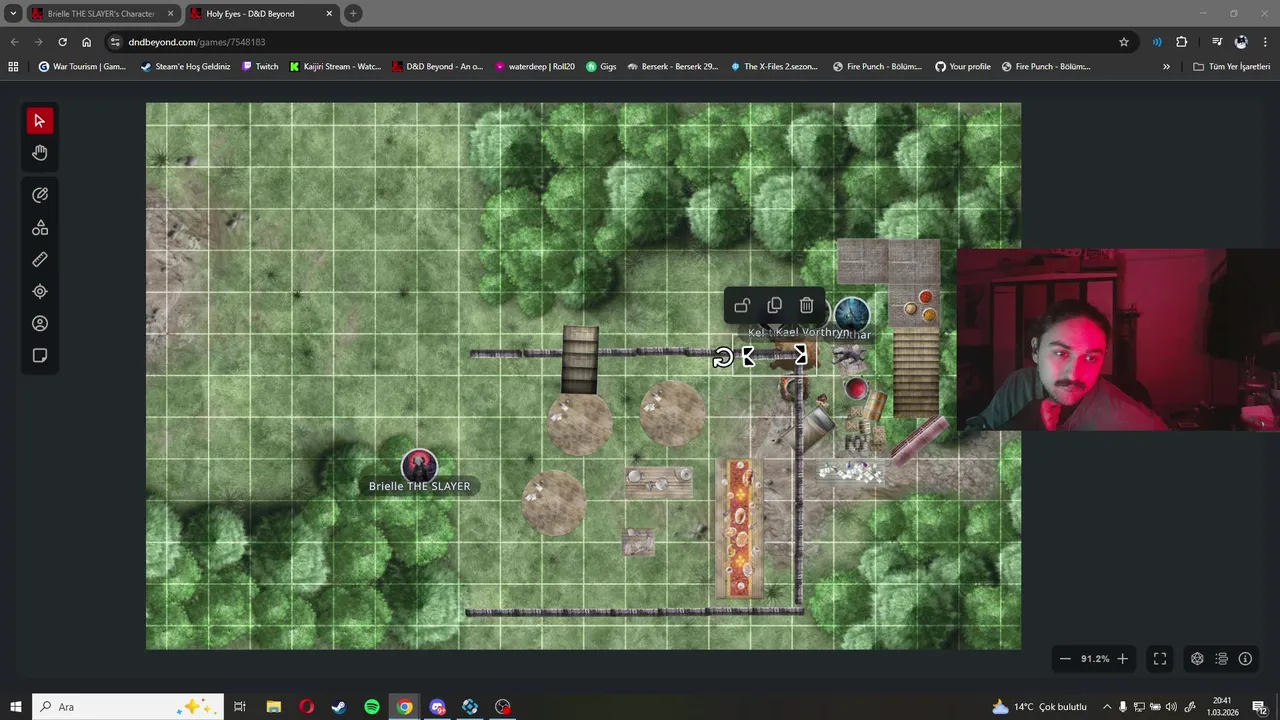Zoom out with the minus button
The width and height of the screenshot is (1280, 720).
1065,659
